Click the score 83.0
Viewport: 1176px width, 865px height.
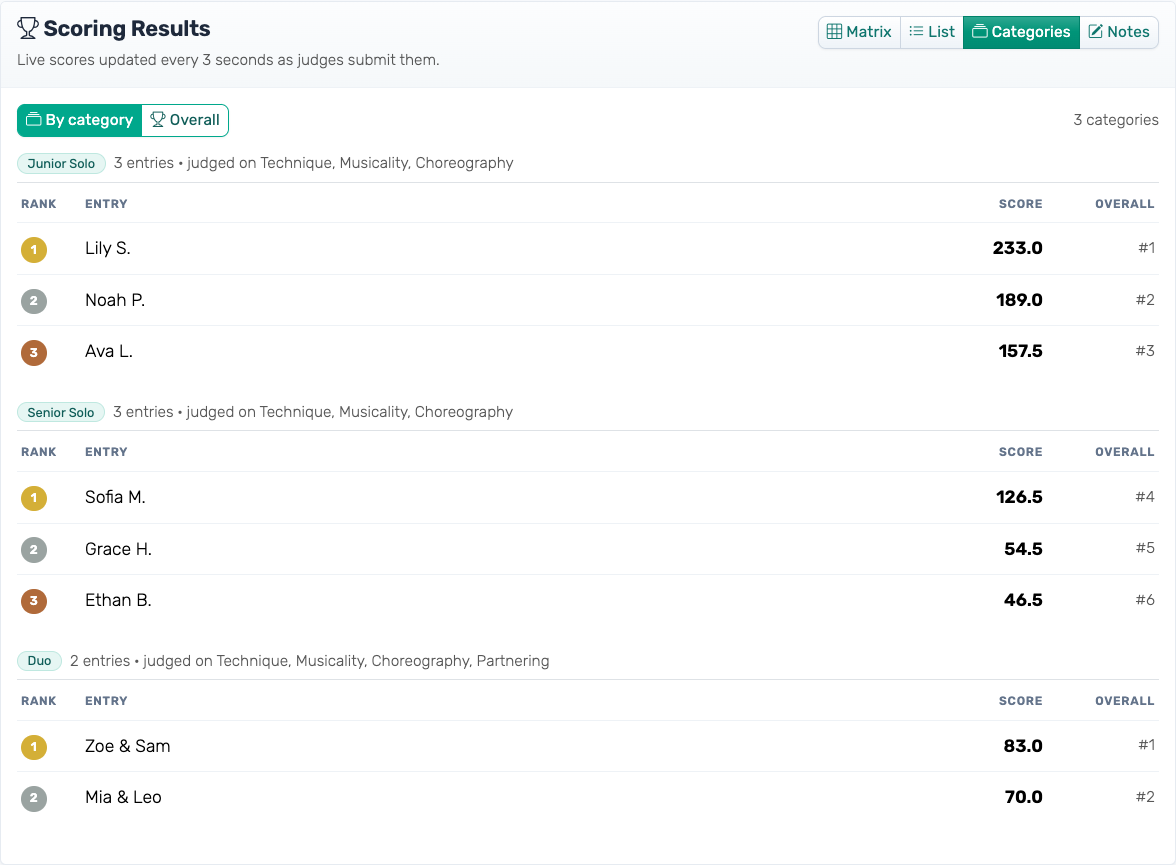point(1023,746)
